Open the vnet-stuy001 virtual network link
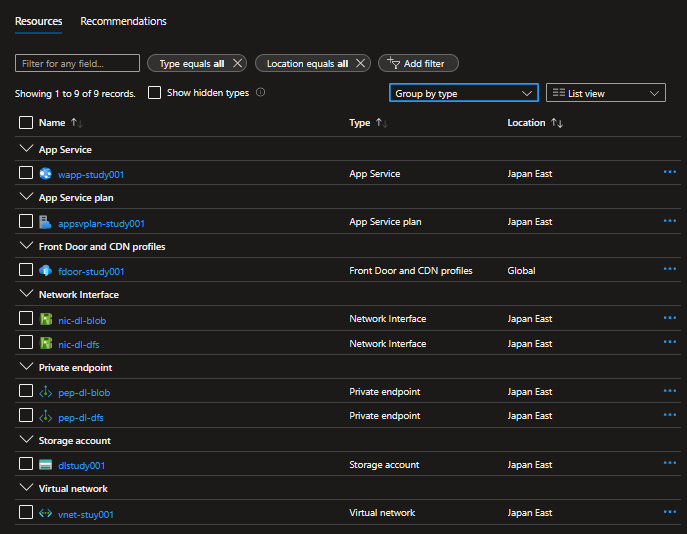 click(x=86, y=514)
